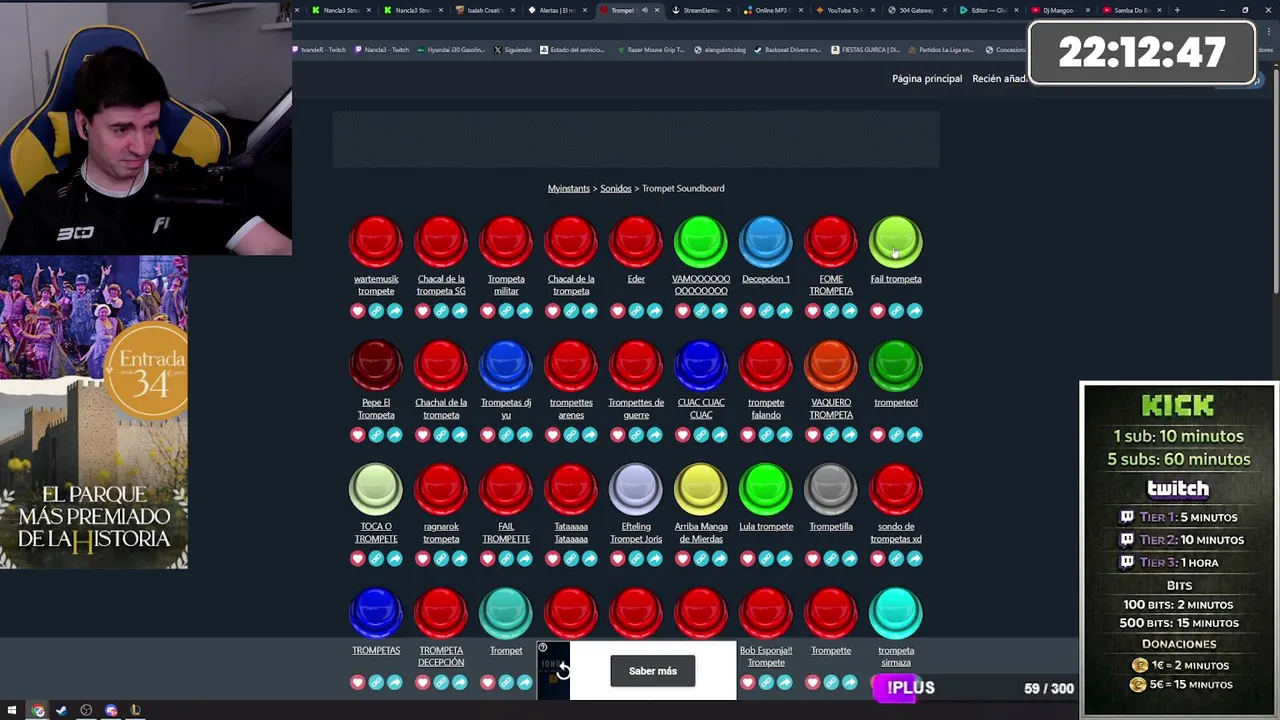Open the Sonidos breadcrumb link
This screenshot has height=720, width=1280.
click(x=616, y=188)
